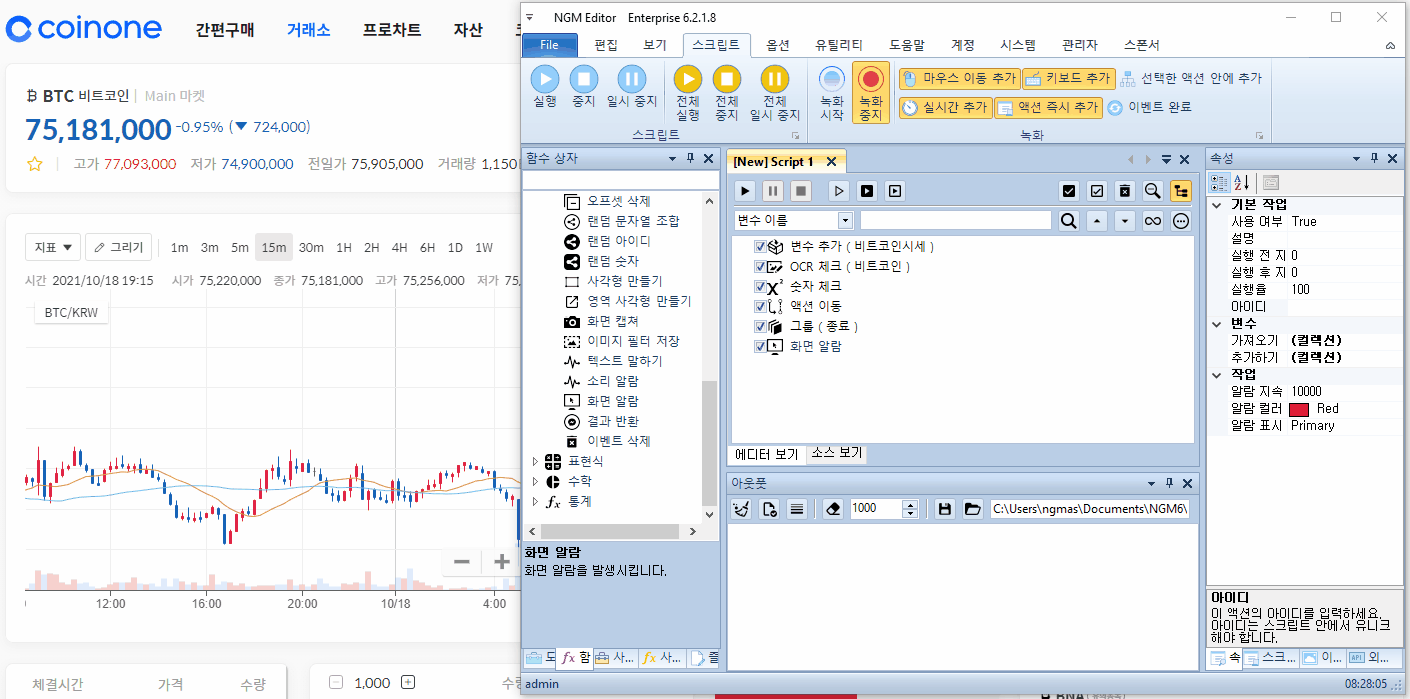Viewport: 1410px width, 699px height.
Task: Click the down arrow search navigation button
Action: [x=1125, y=221]
